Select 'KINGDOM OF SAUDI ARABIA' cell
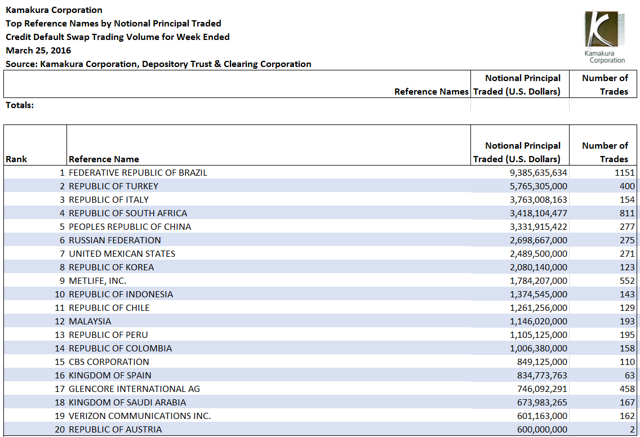Viewport: 640px width, 437px height. pyautogui.click(x=127, y=402)
